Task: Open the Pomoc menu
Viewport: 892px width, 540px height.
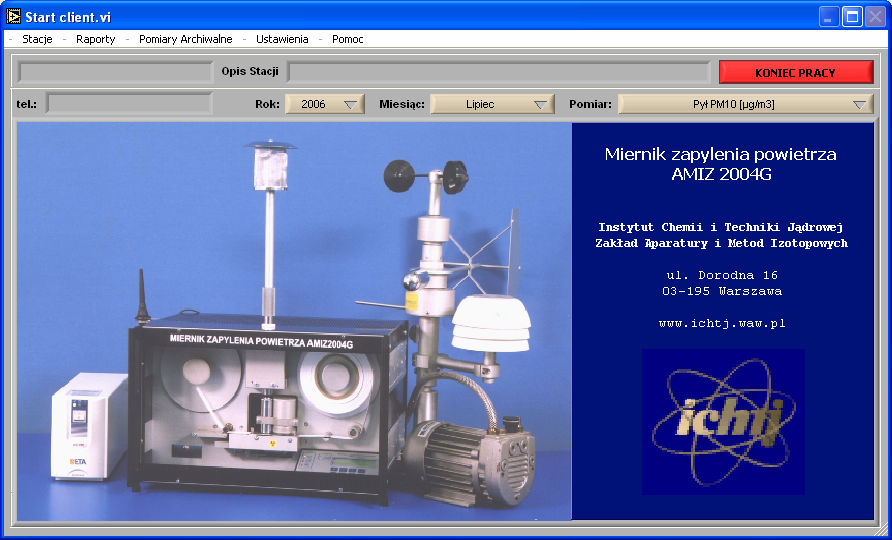Action: point(348,39)
